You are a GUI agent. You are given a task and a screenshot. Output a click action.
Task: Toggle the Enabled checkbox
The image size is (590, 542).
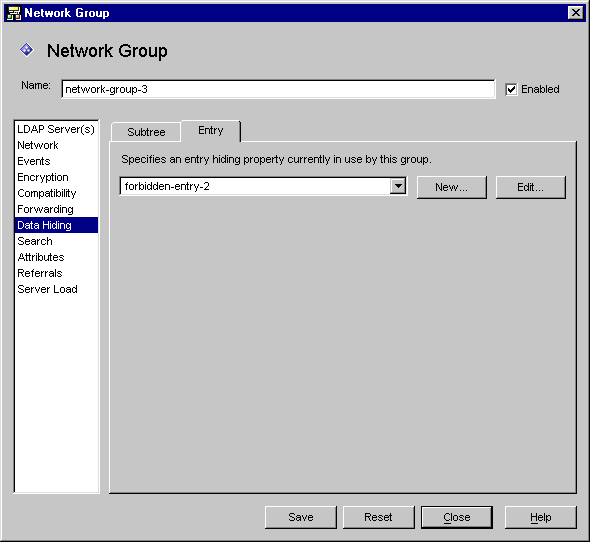(x=511, y=90)
